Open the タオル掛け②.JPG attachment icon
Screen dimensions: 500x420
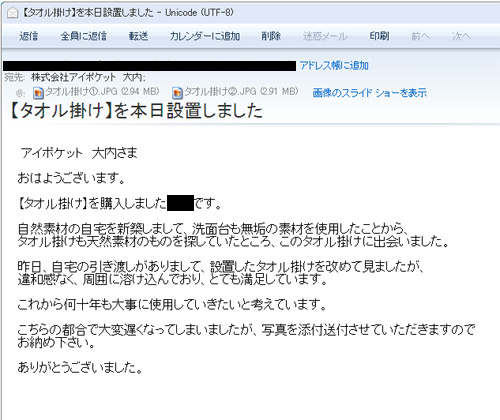tap(177, 93)
